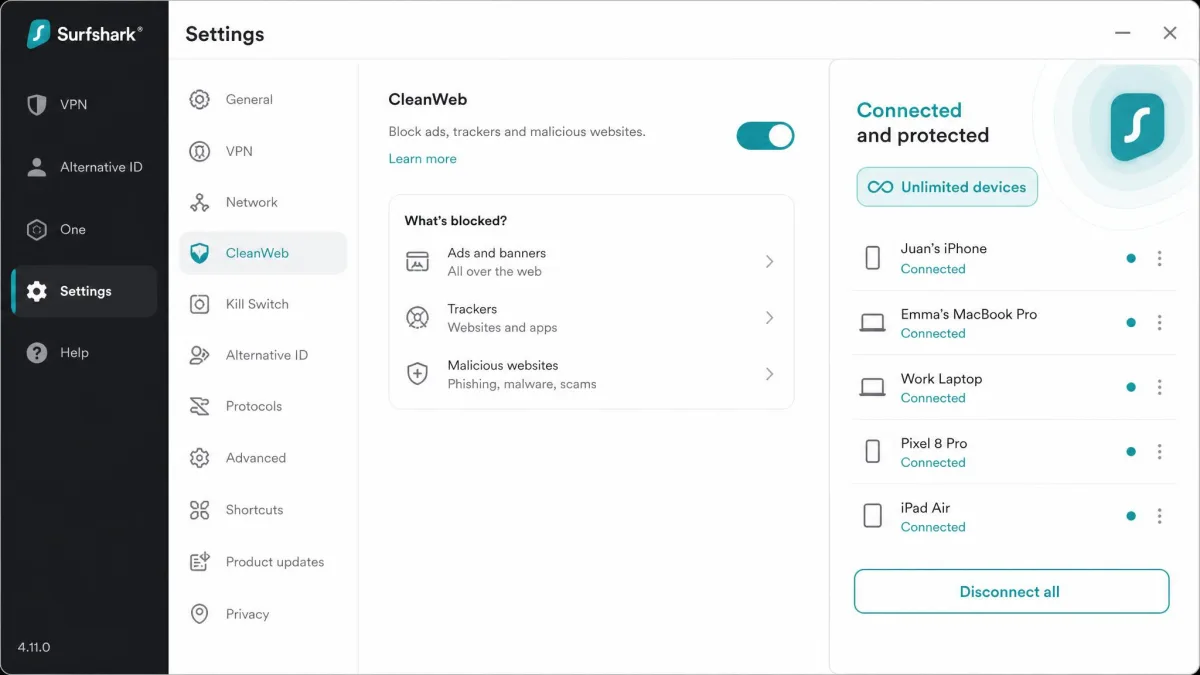Click the laptop icon beside Emma's MacBook Pro
Viewport: 1200px width, 675px height.
pos(873,323)
